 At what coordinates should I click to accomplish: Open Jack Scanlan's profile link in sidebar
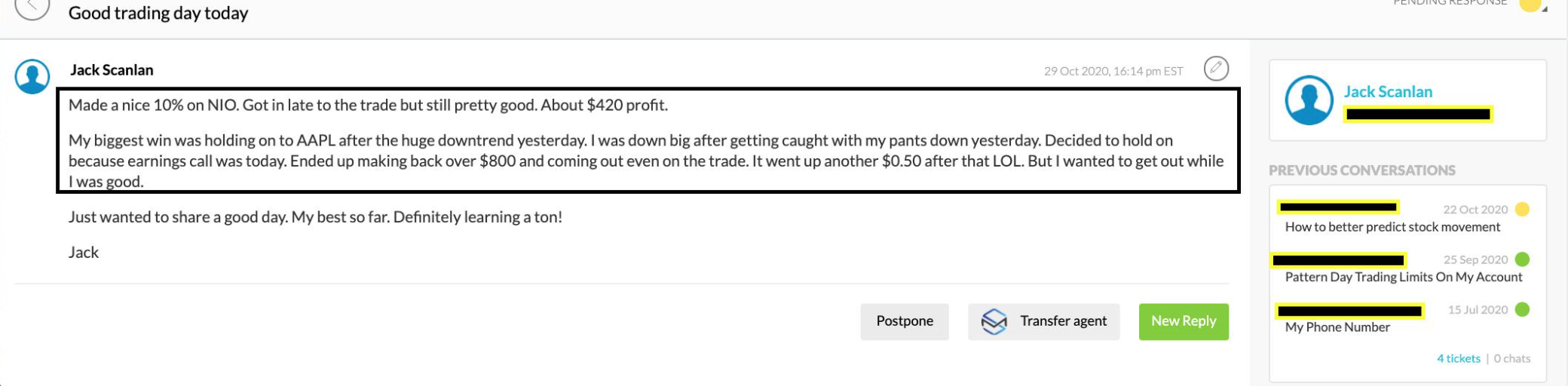1388,92
